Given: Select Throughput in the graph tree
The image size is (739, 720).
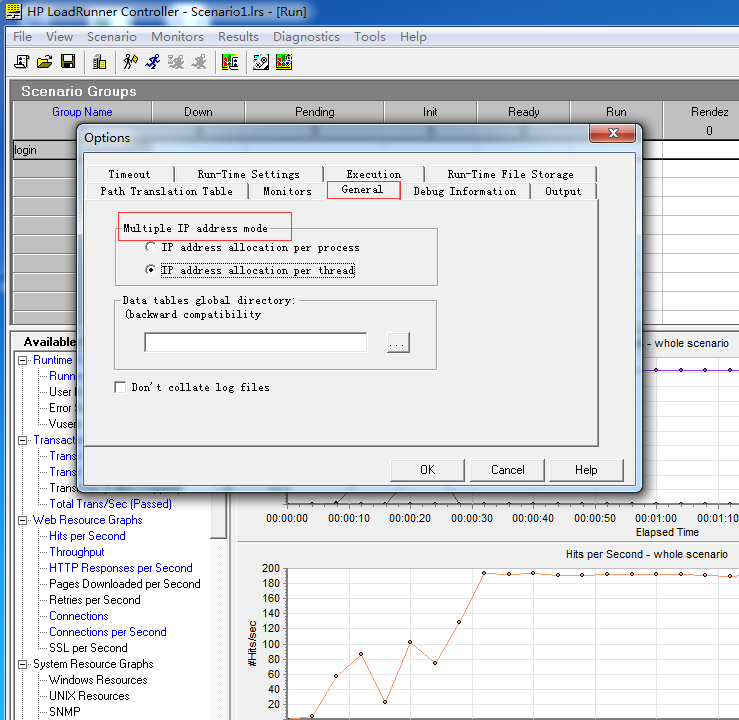Looking at the screenshot, I should click(x=77, y=552).
